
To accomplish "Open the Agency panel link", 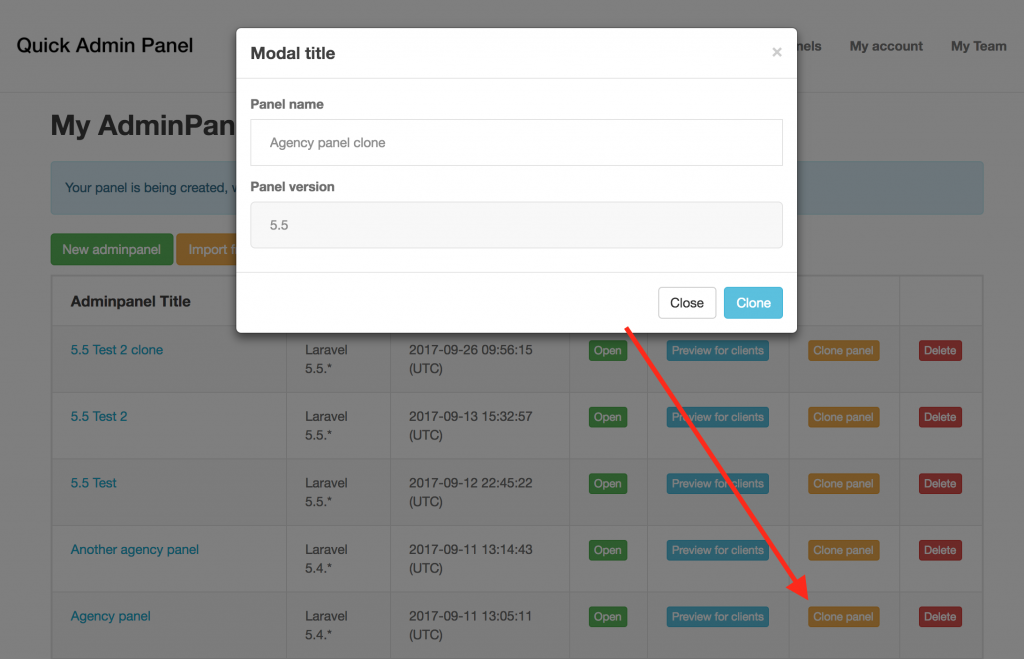I will point(110,617).
